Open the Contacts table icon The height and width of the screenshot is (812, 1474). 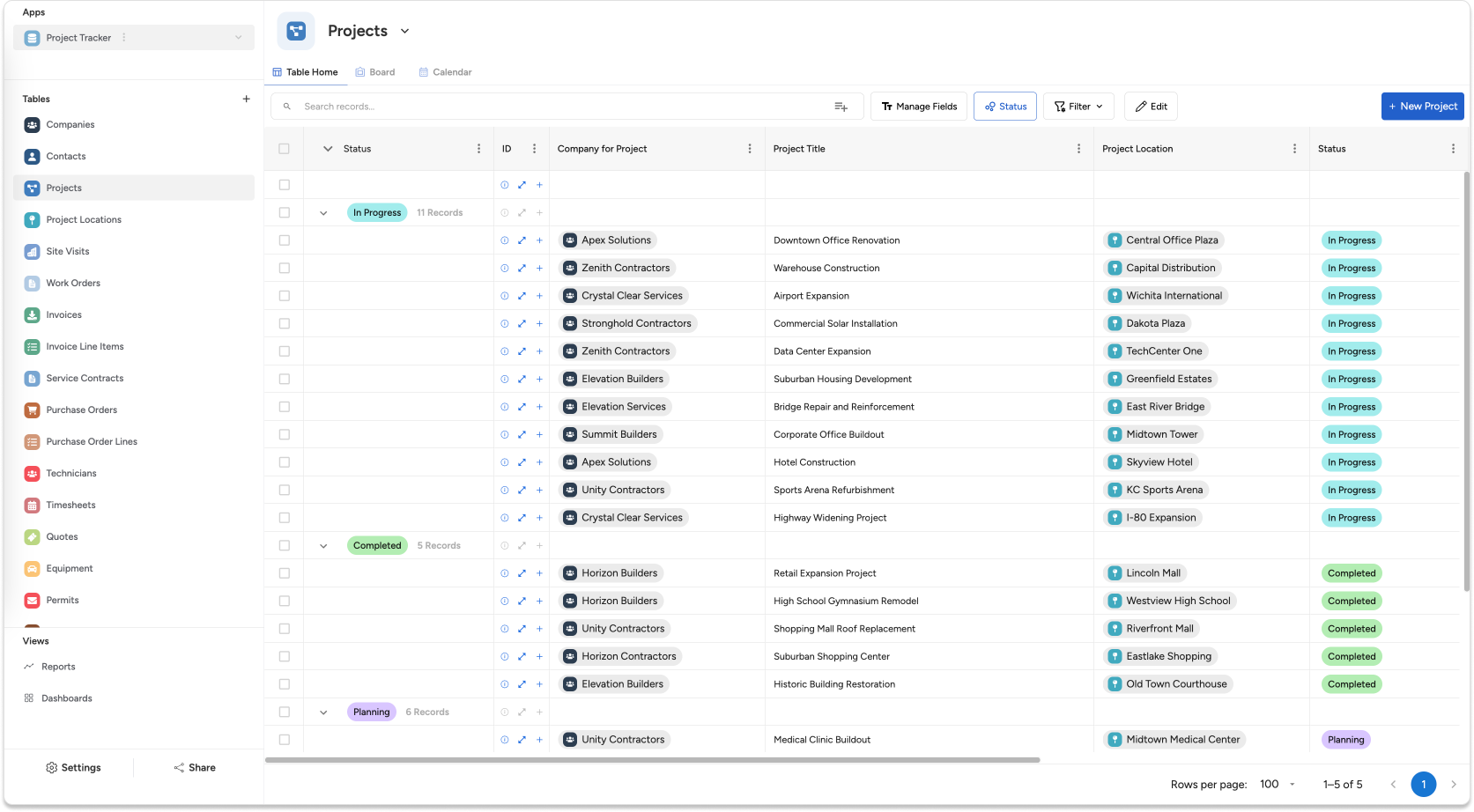pos(32,157)
